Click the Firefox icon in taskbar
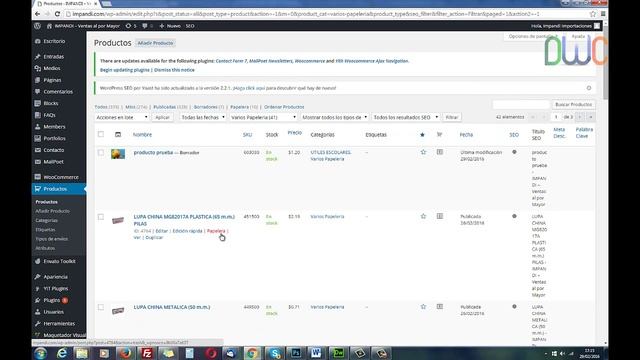 125,353
